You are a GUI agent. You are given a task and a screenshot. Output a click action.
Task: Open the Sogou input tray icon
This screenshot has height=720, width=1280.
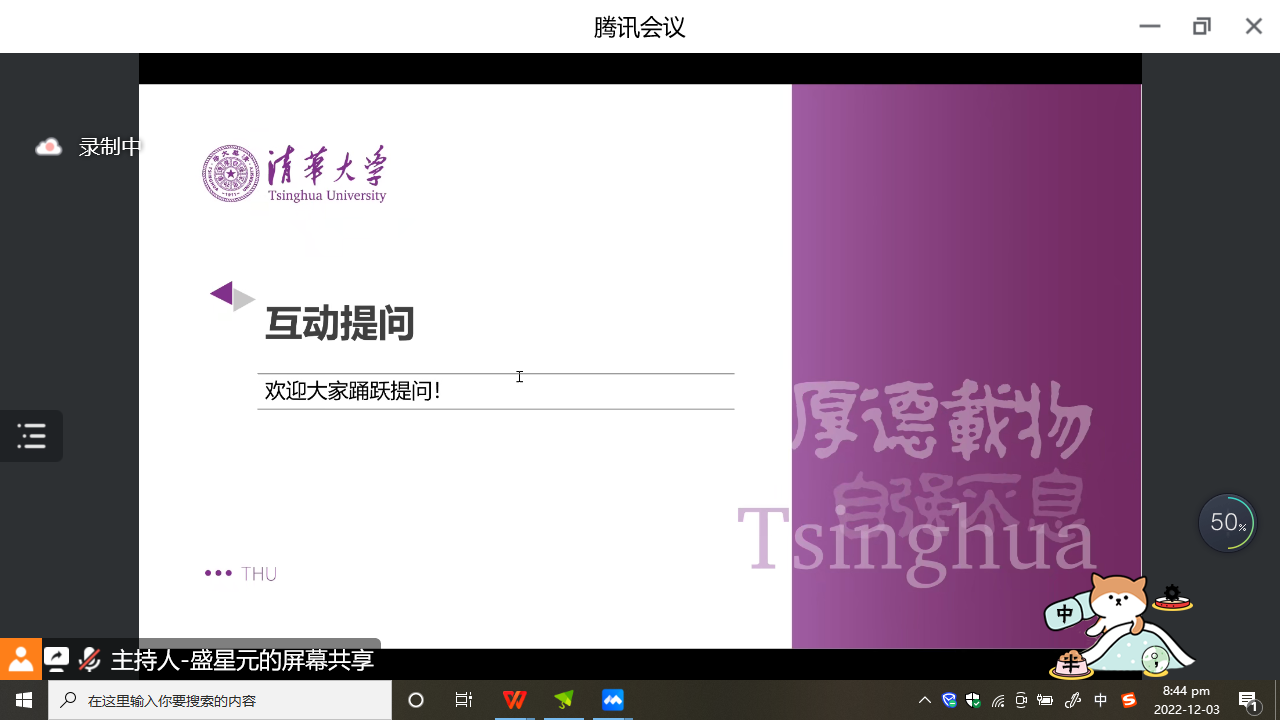(1129, 700)
